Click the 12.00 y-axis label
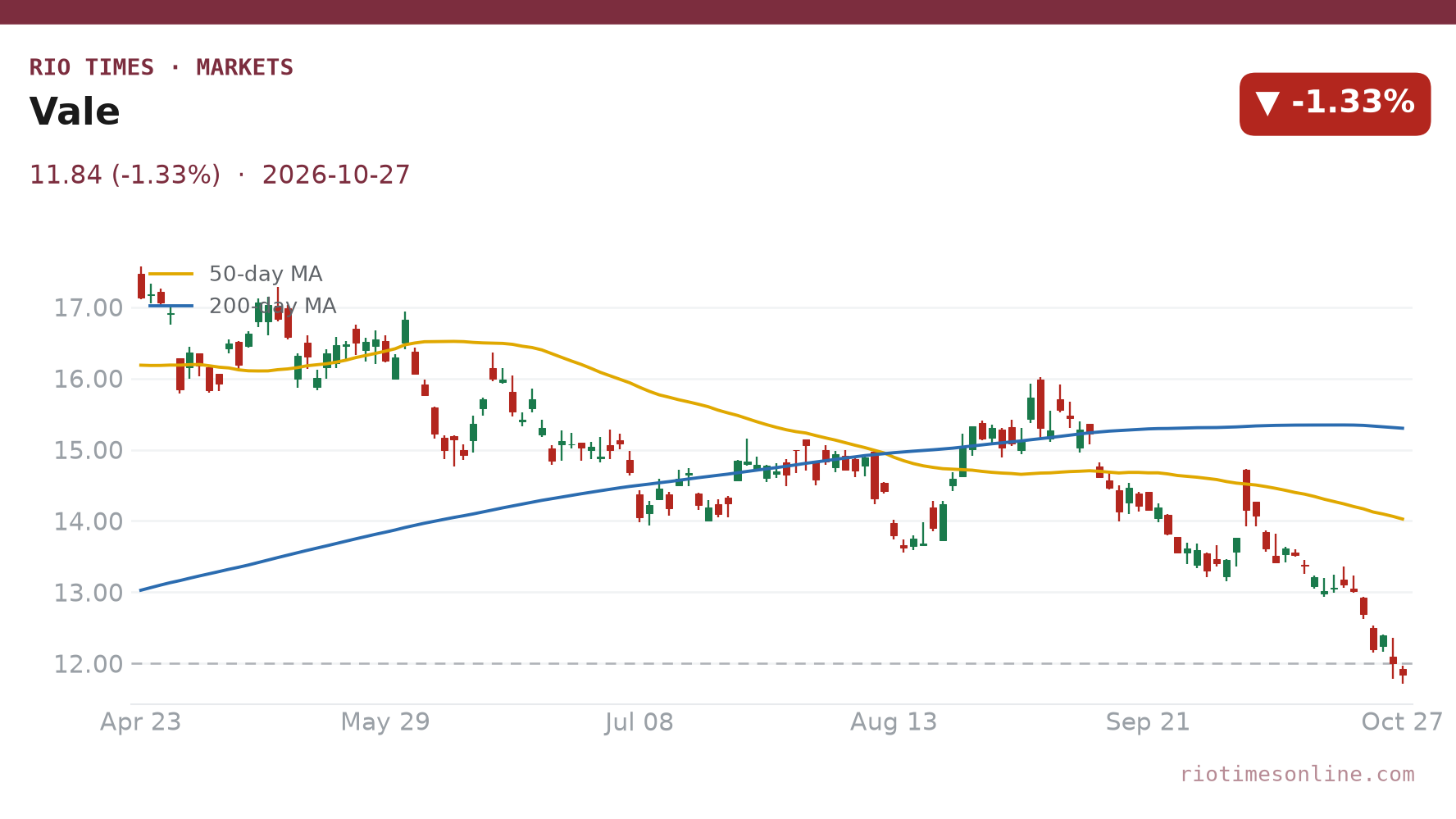The width and height of the screenshot is (1456, 819). (89, 664)
